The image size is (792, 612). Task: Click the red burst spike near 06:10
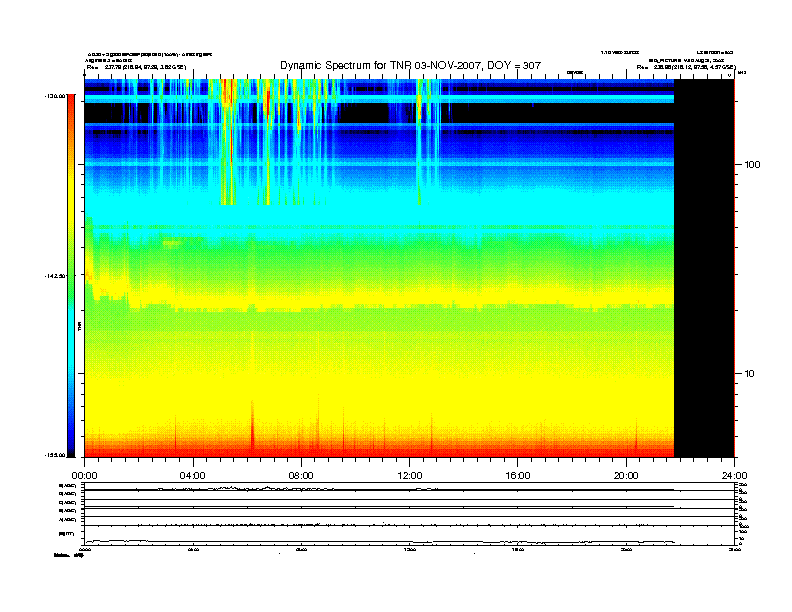(x=253, y=427)
